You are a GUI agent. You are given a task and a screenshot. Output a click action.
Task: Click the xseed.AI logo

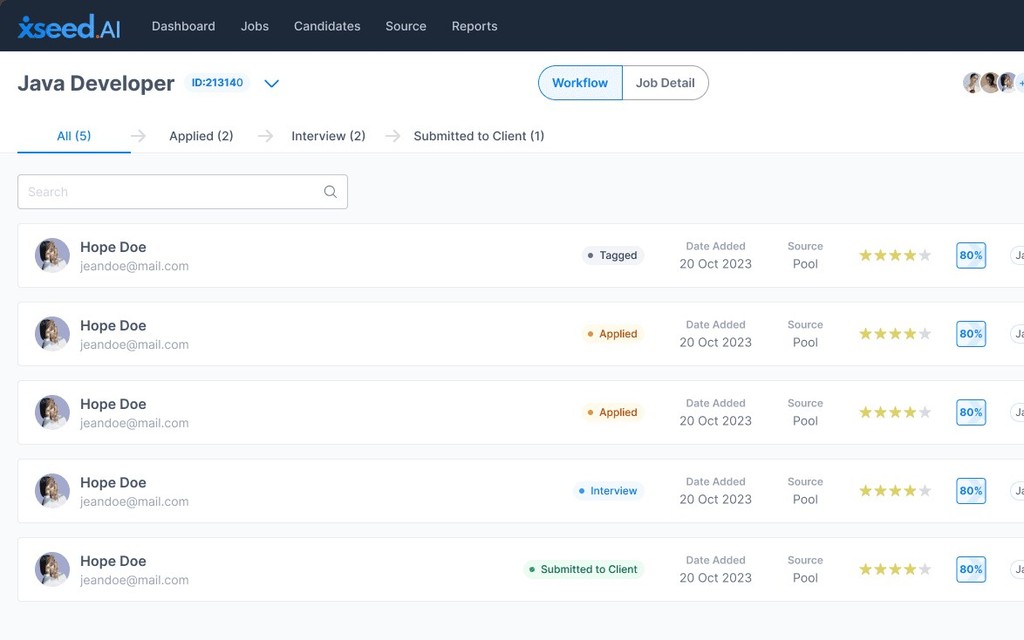[x=69, y=27]
